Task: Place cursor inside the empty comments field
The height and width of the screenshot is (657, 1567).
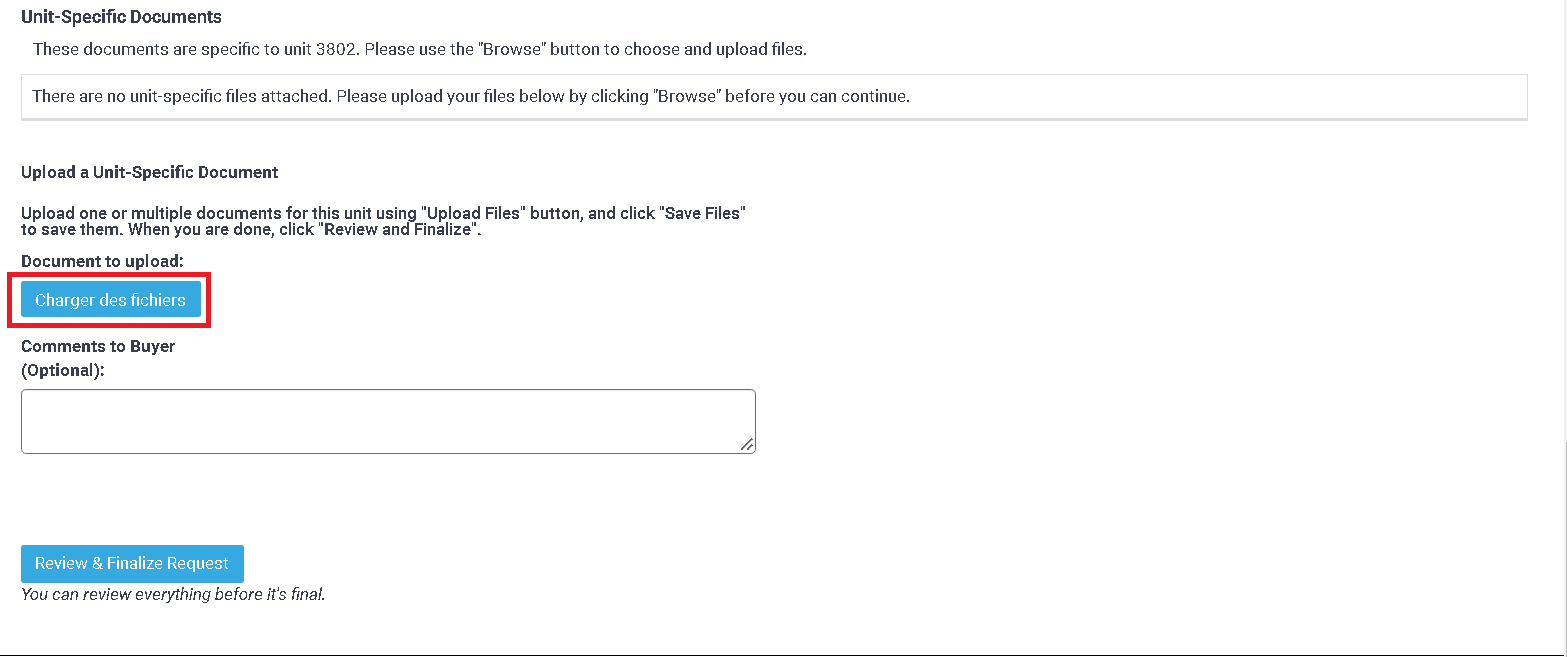Action: tap(388, 421)
